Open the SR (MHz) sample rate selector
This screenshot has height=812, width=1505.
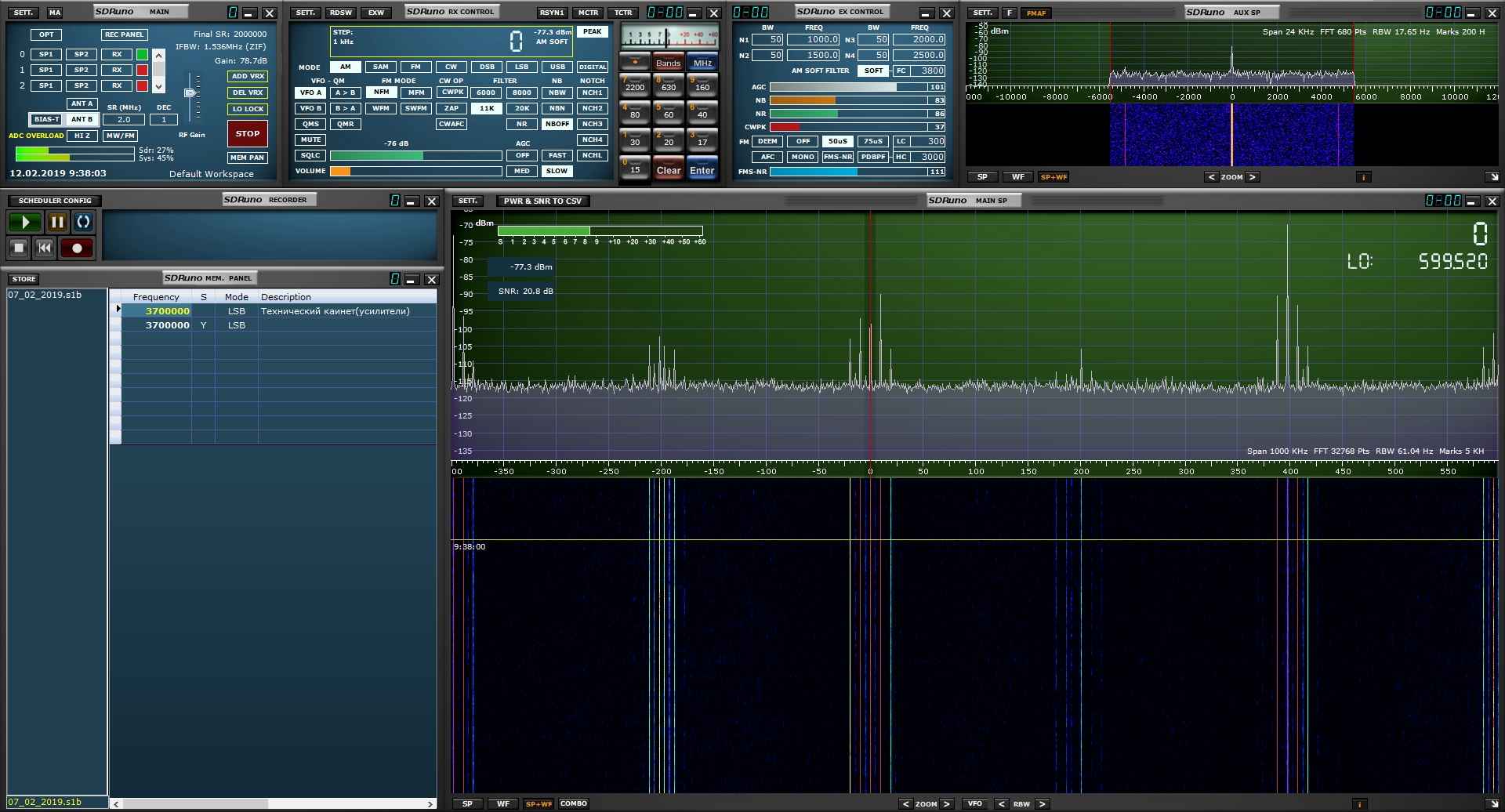[x=124, y=120]
